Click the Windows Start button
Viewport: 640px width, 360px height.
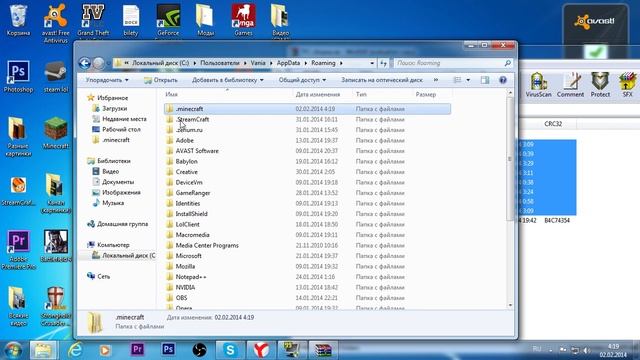(x=13, y=350)
